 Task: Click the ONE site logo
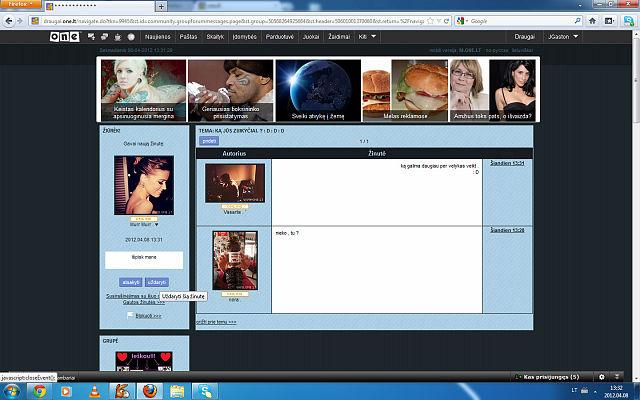64,37
